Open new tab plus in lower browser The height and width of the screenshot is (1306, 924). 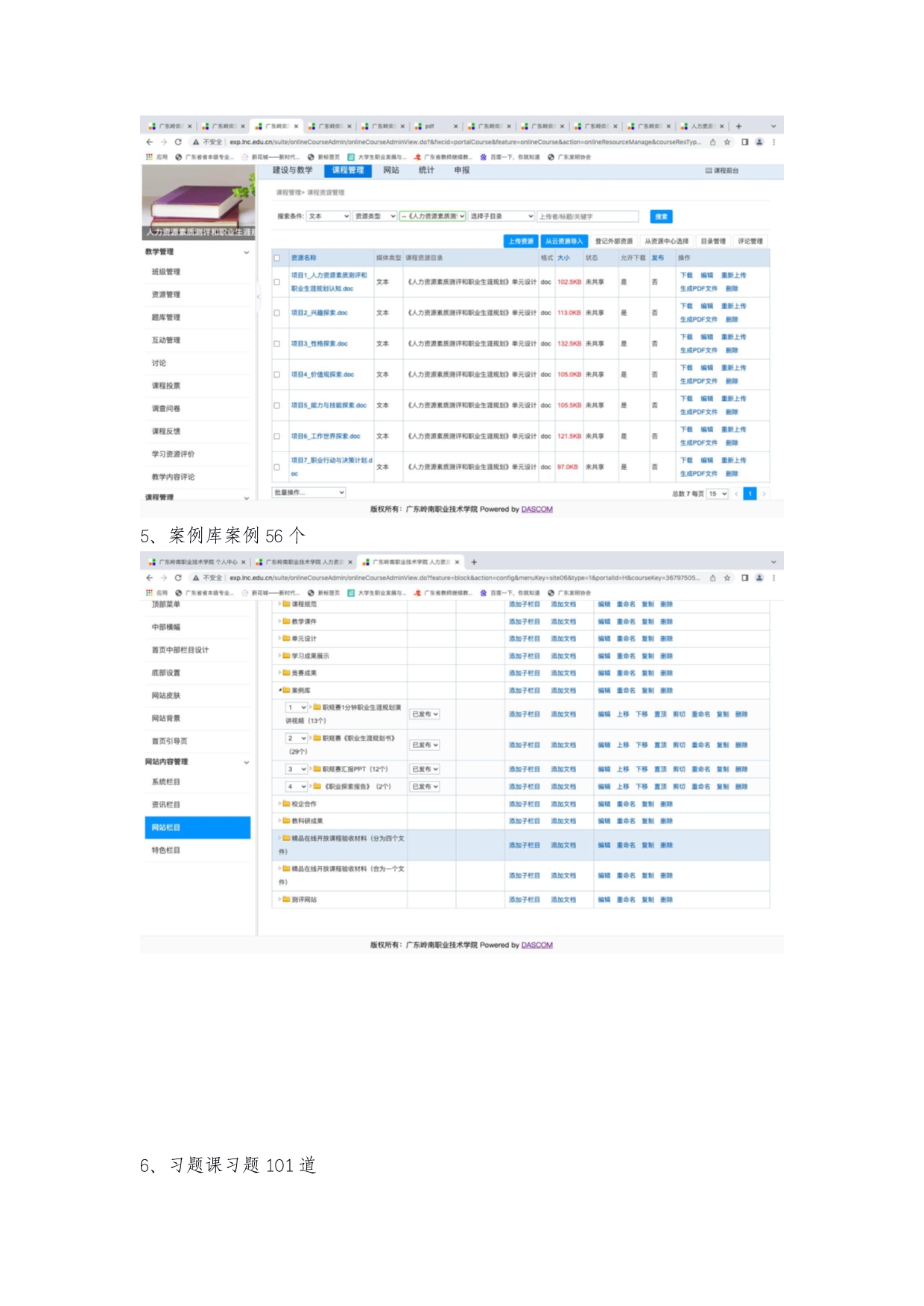pos(474,562)
